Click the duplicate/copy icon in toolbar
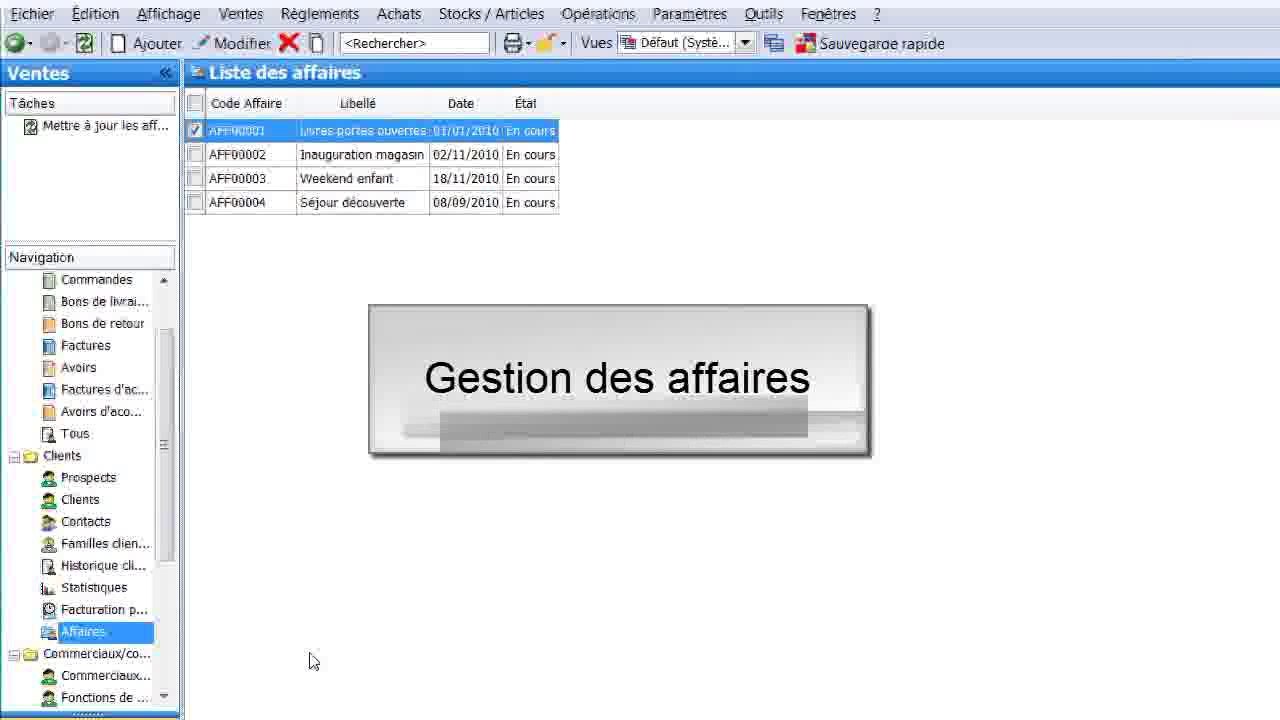1280x720 pixels. [x=317, y=43]
